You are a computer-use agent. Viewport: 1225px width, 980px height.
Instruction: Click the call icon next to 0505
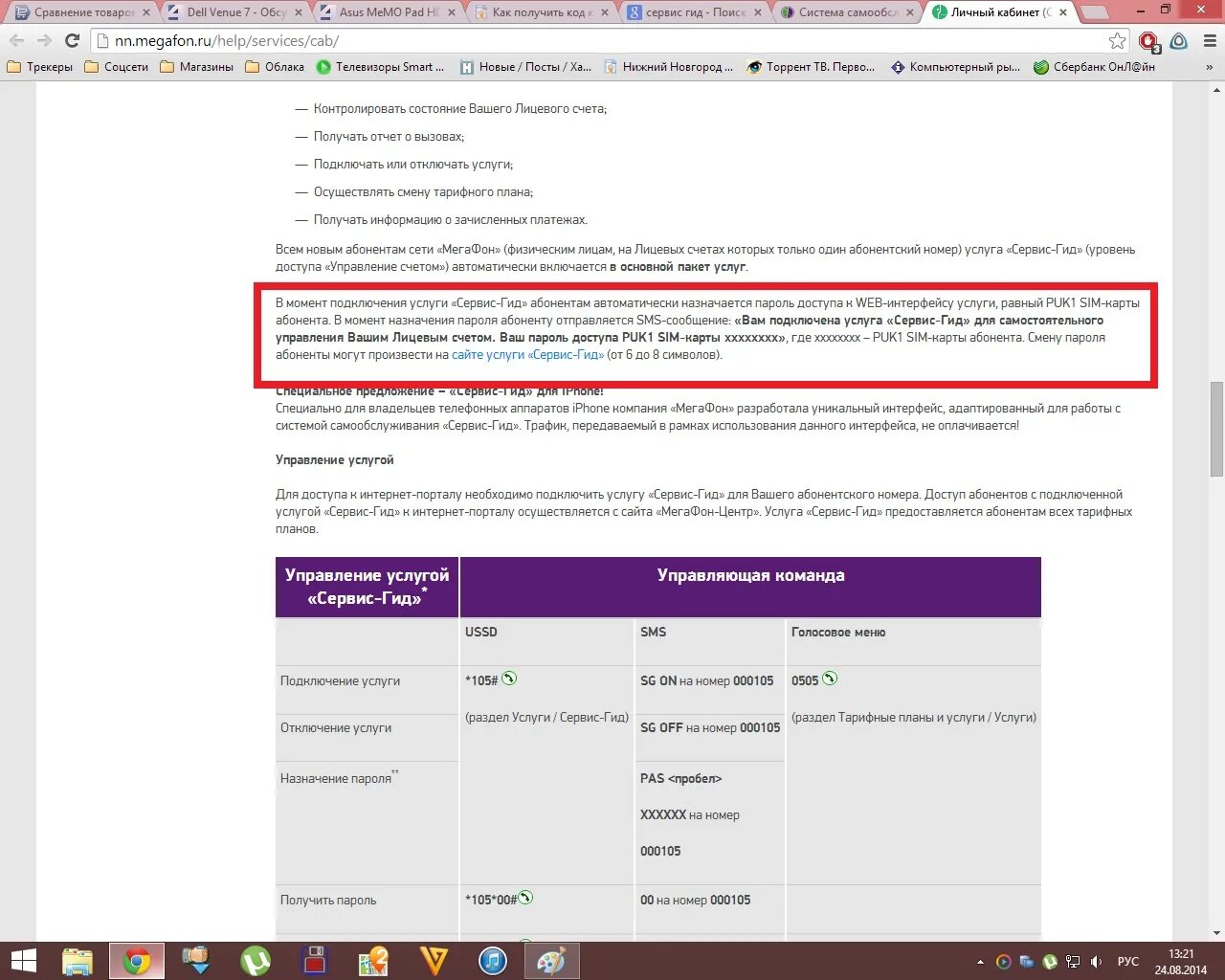[x=830, y=679]
